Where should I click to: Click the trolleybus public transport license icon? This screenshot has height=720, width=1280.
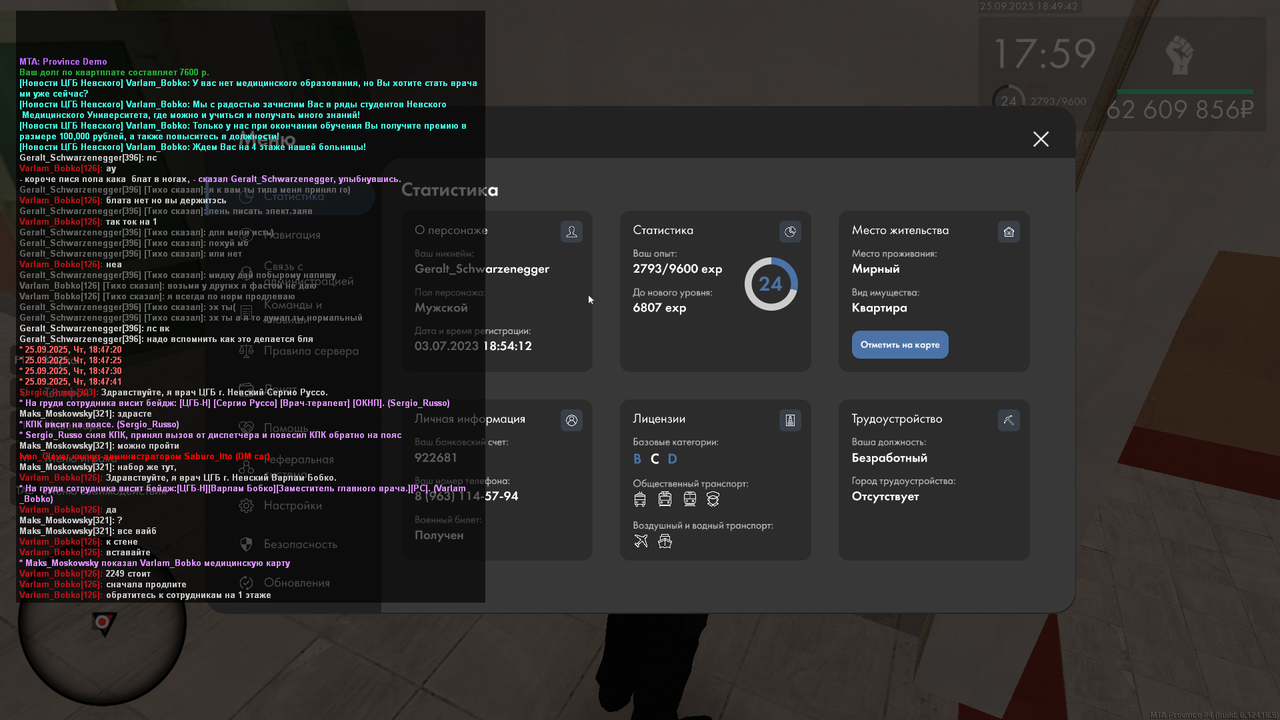click(x=641, y=499)
